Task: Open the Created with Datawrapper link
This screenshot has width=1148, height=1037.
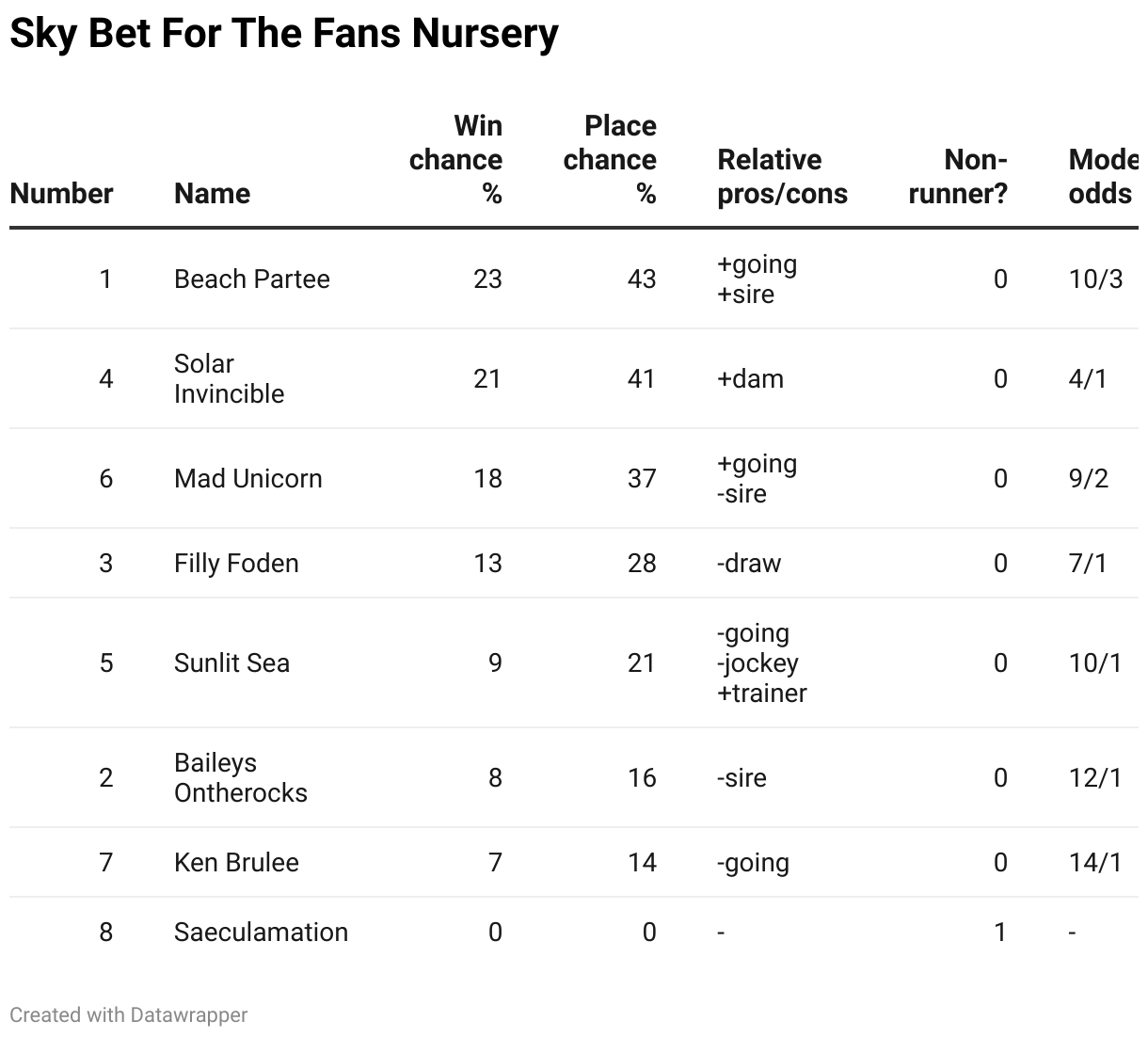Action: coord(129,1015)
